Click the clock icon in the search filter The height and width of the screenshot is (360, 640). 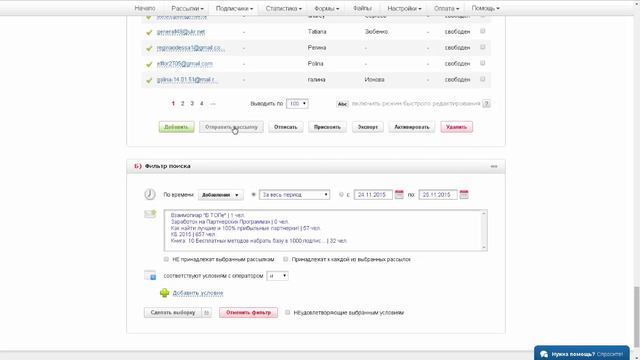(x=150, y=194)
